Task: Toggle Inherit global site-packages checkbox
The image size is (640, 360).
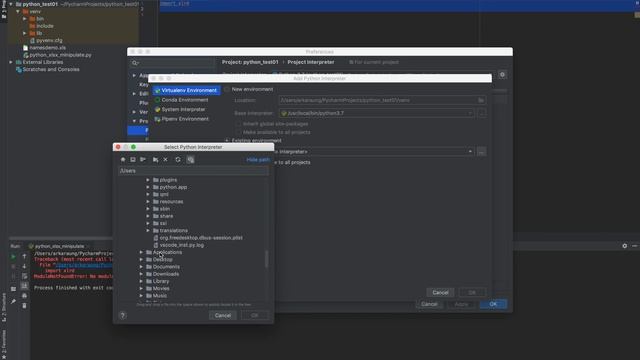Action: (x=238, y=124)
